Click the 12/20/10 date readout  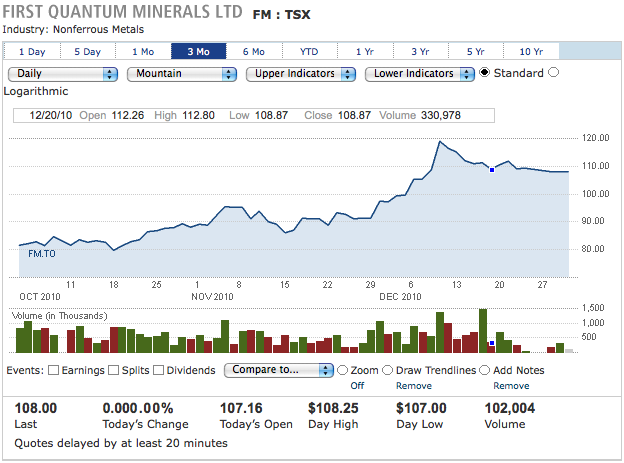(51, 115)
